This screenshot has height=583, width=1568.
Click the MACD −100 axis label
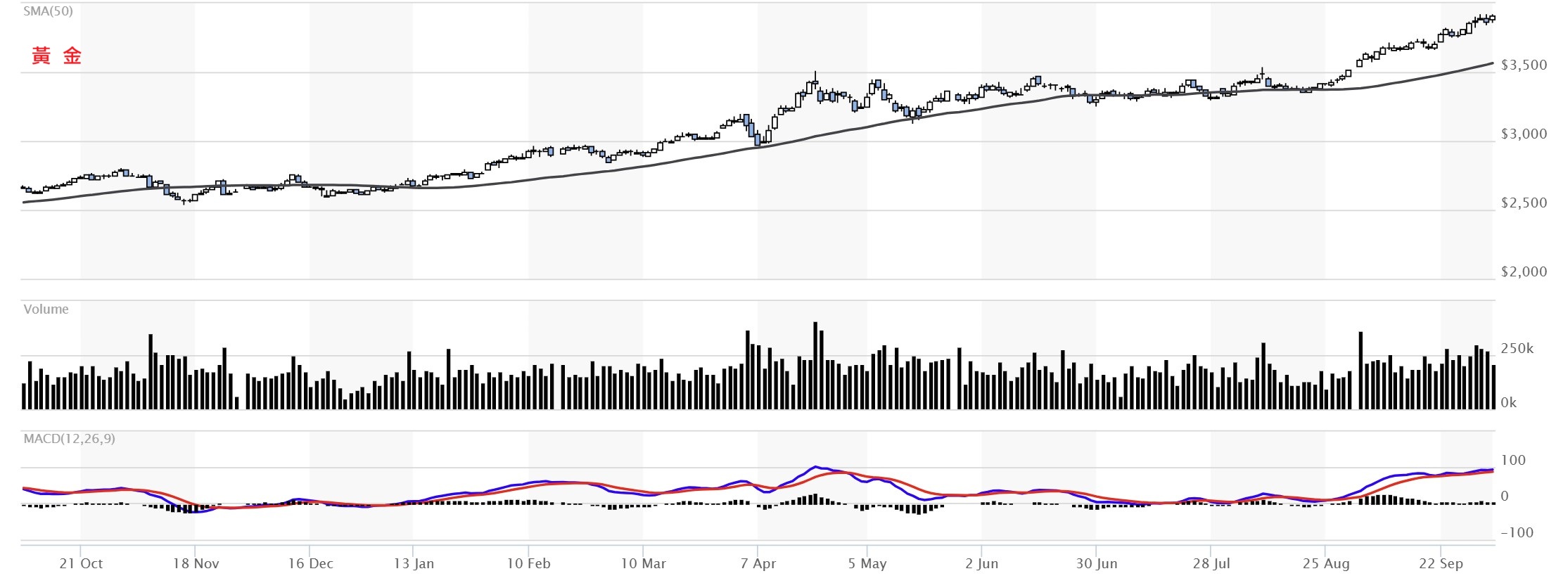point(1516,533)
